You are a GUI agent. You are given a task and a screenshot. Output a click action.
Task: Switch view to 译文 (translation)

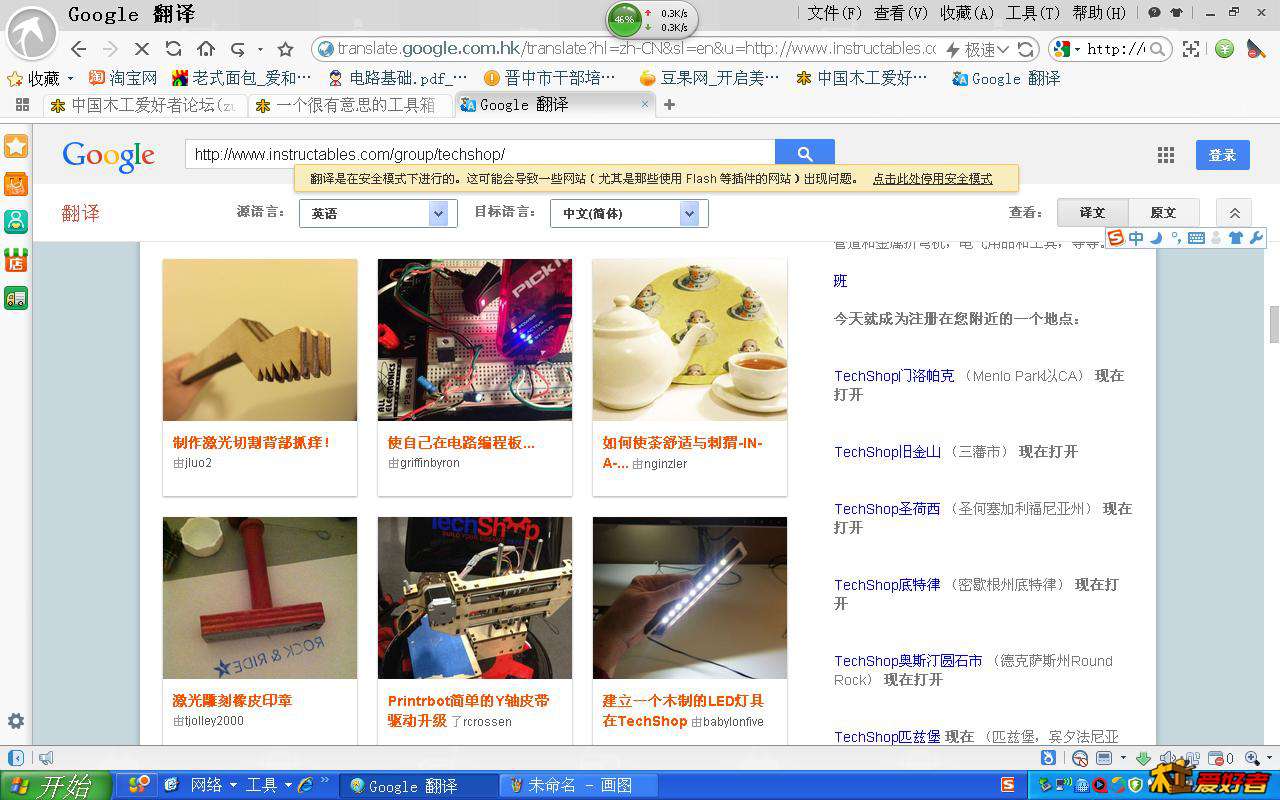pos(1092,213)
